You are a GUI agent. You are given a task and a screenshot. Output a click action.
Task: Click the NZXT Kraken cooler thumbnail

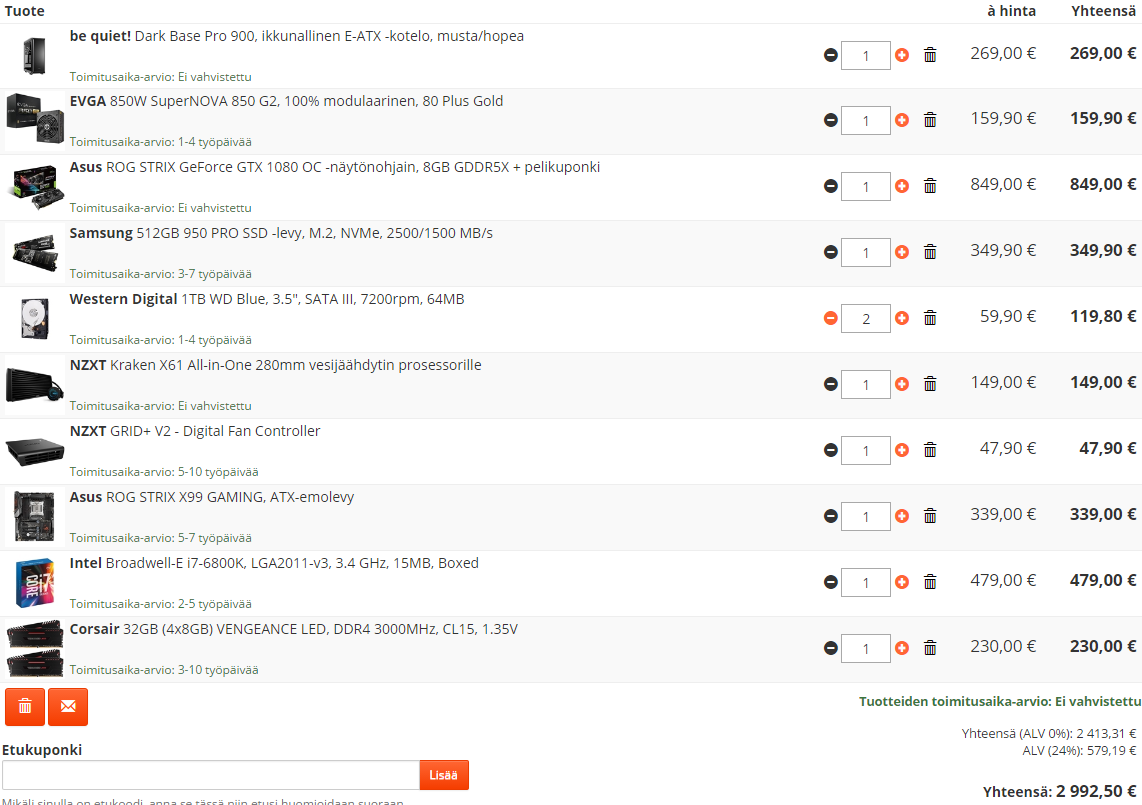35,384
